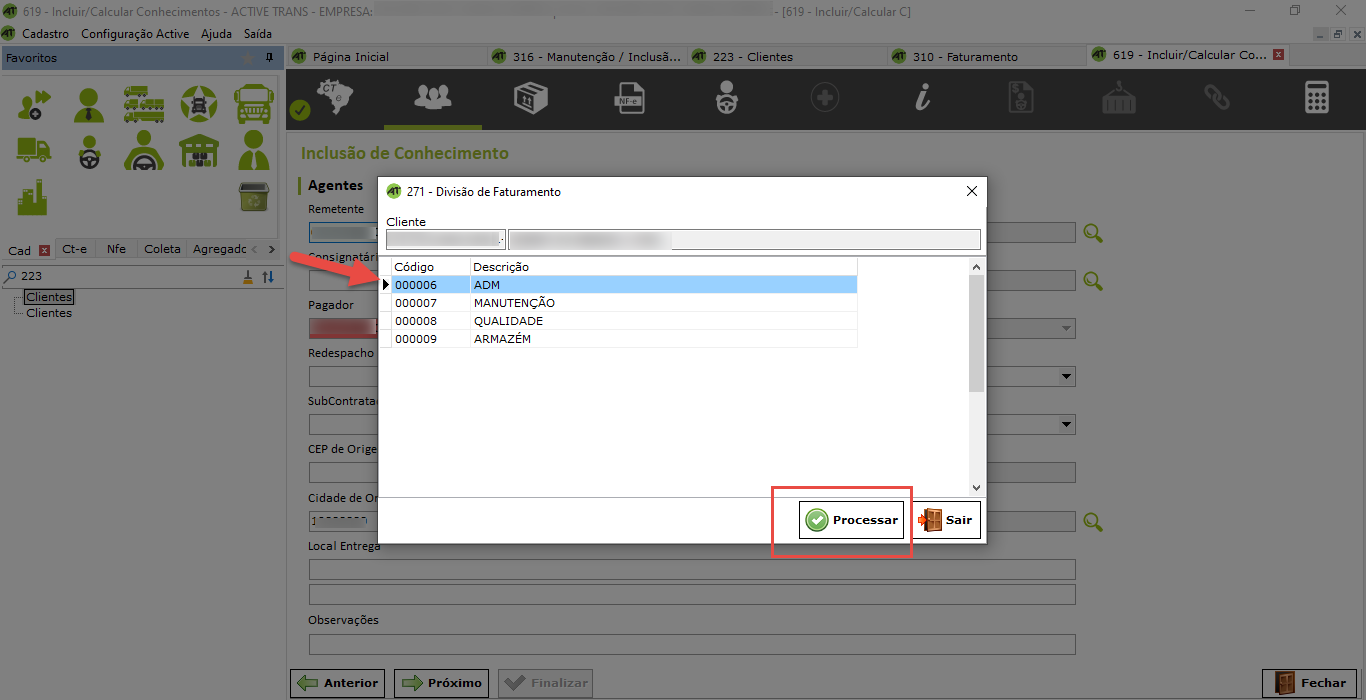Open the information 'i' step icon
Viewport: 1366px width, 700px height.
923,98
